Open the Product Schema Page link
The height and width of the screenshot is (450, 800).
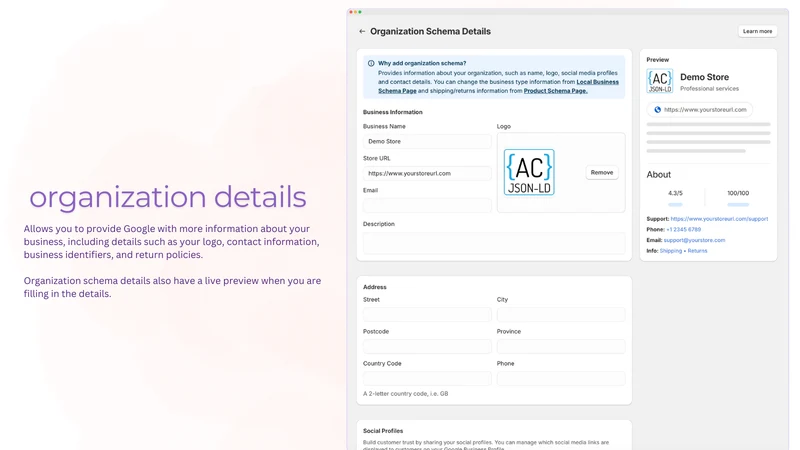[x=555, y=91]
